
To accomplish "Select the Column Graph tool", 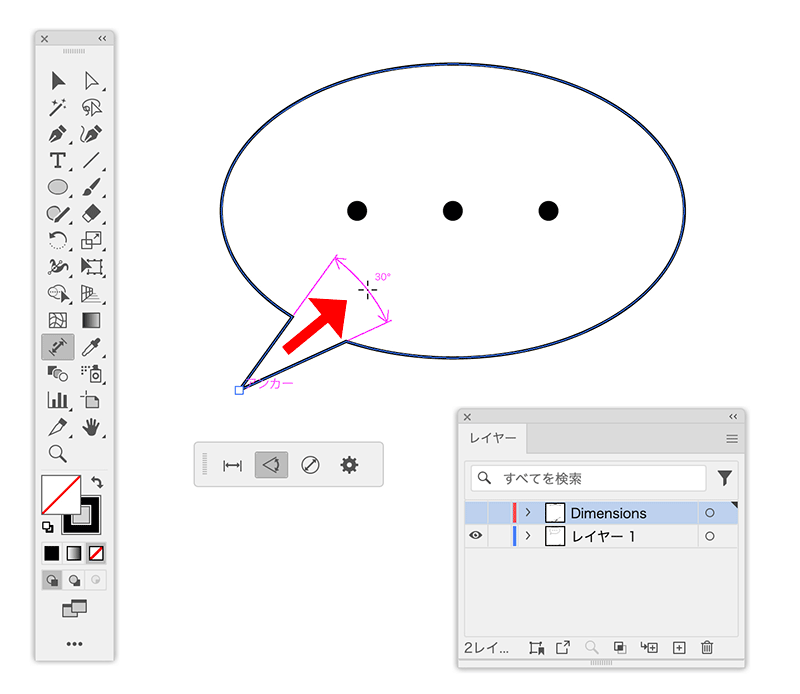I will pos(58,400).
